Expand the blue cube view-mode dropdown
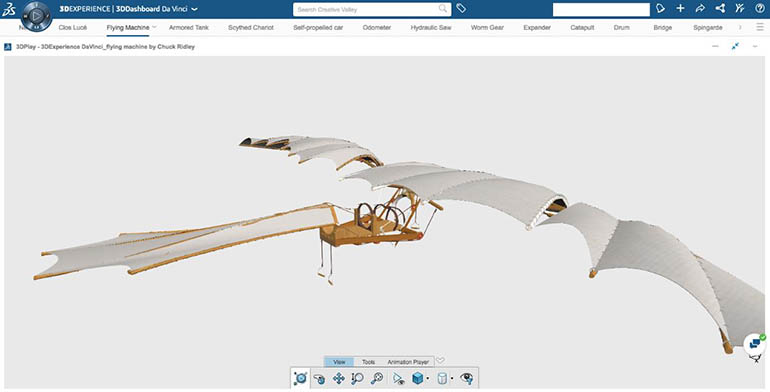Image resolution: width=770 pixels, height=392 pixels. pos(428,379)
